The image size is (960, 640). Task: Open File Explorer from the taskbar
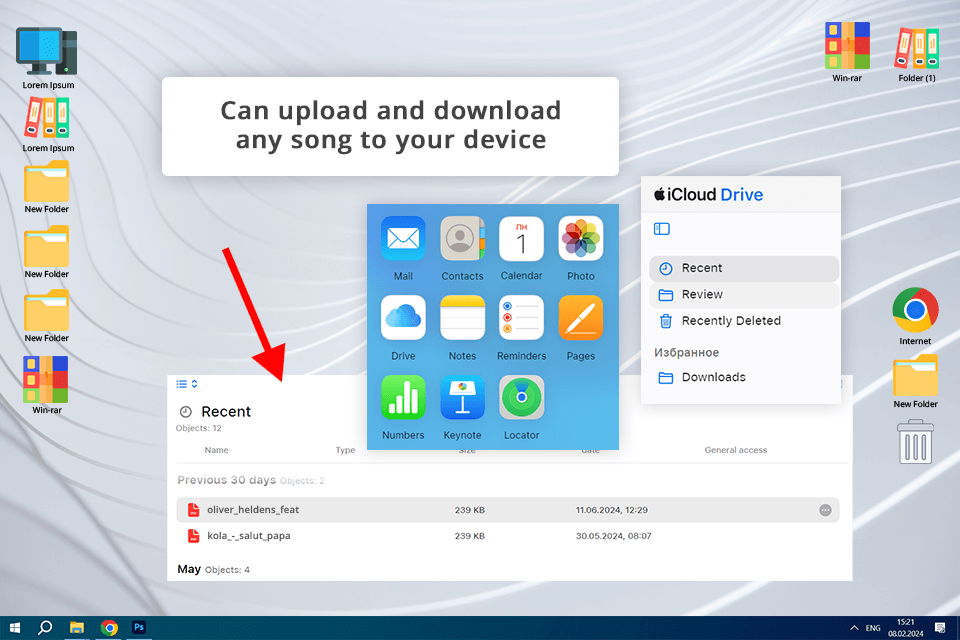click(77, 628)
